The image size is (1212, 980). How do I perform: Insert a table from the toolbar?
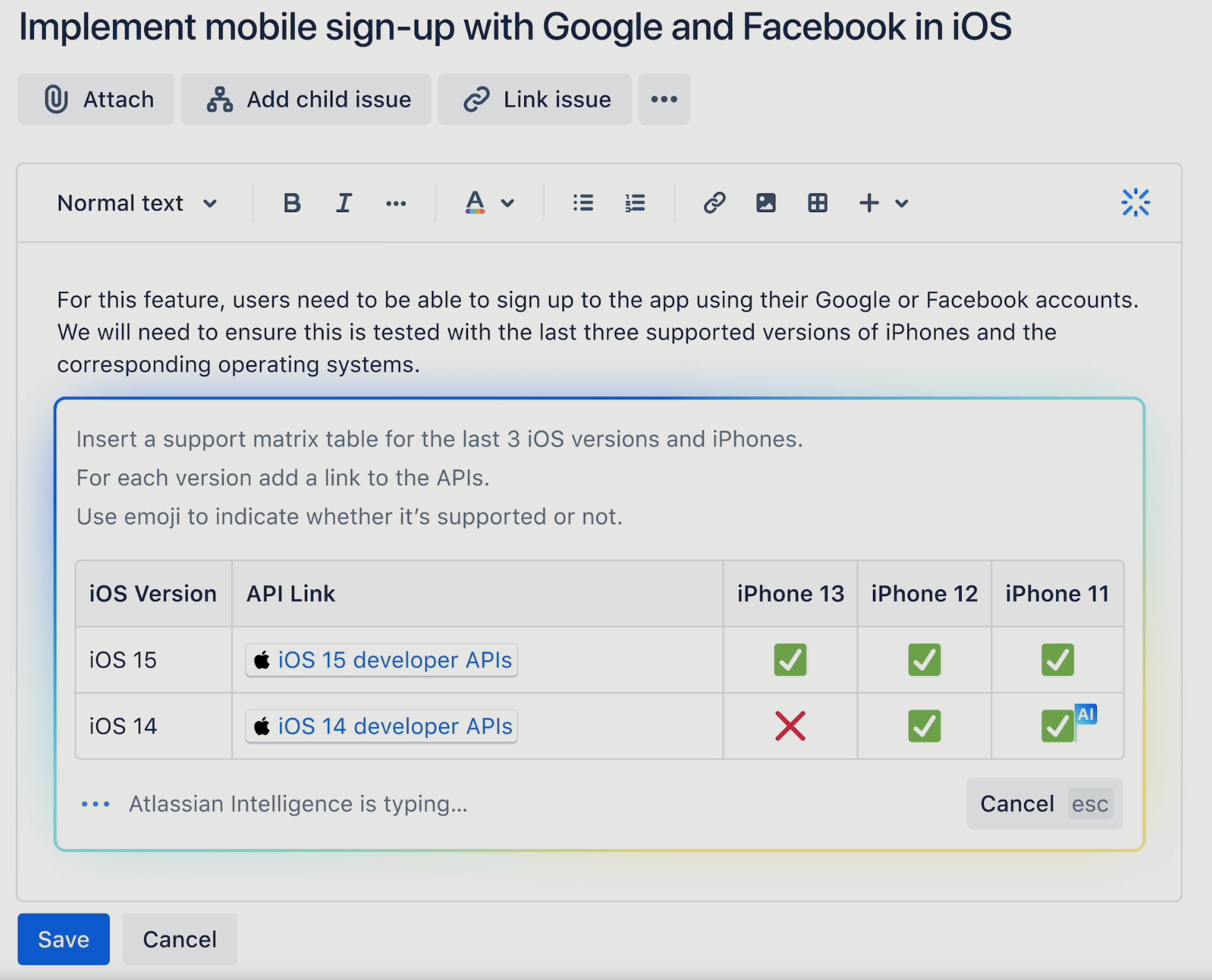817,203
